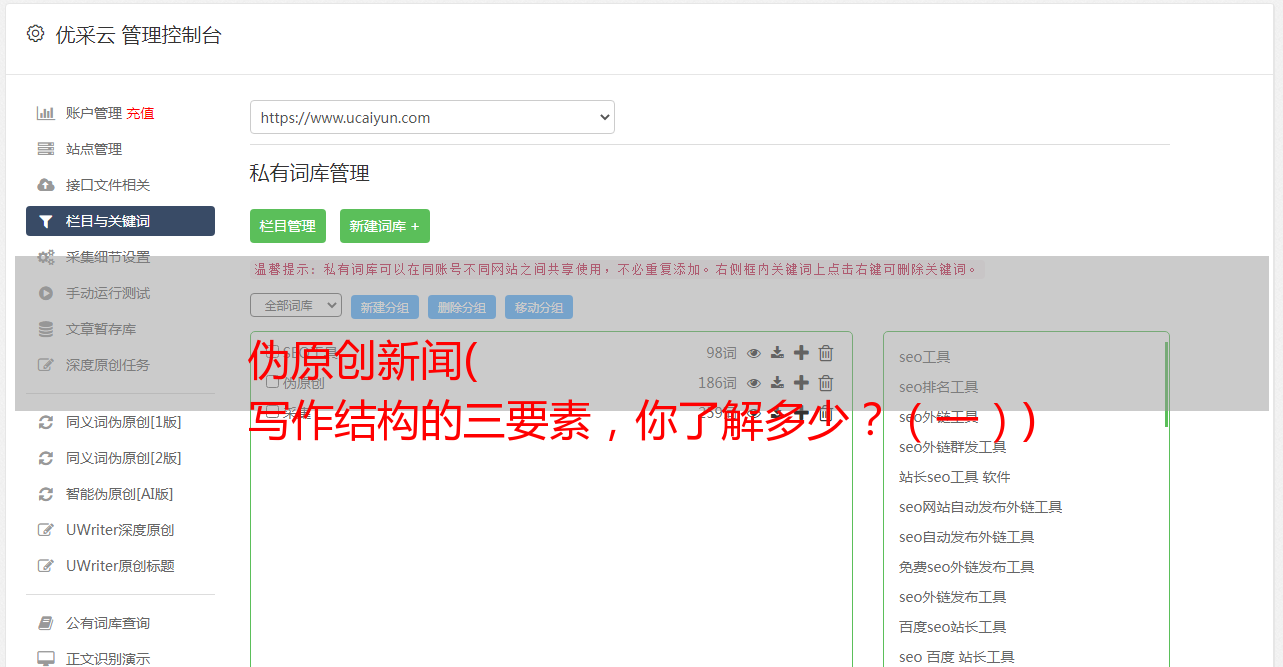Click the play circle icon for 手动运行测试
Screen dimensions: 1283x667
pyautogui.click(x=45, y=293)
